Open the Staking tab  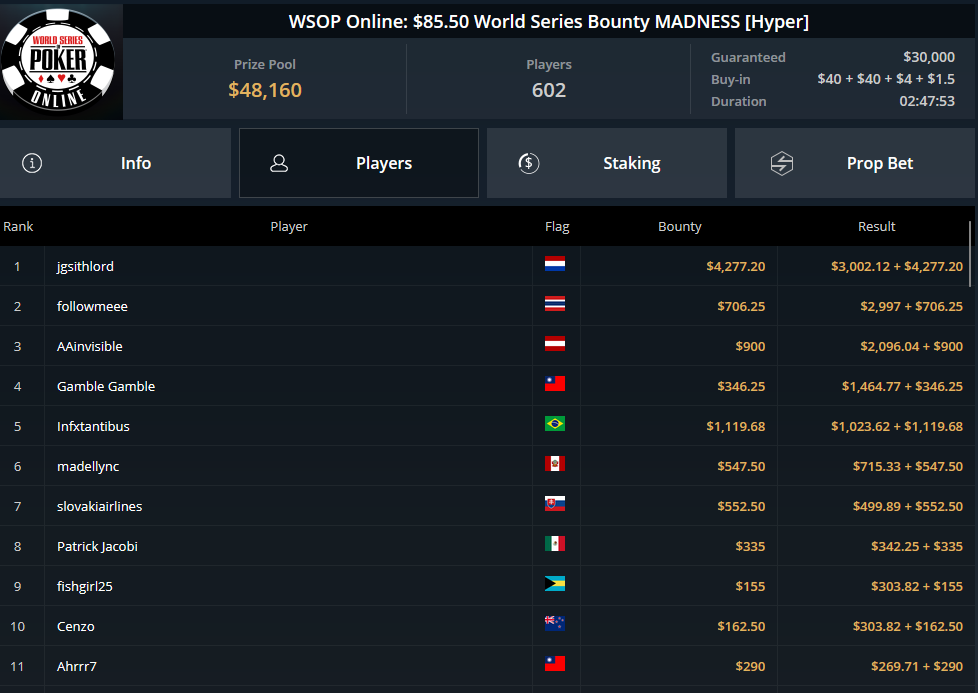coord(607,163)
